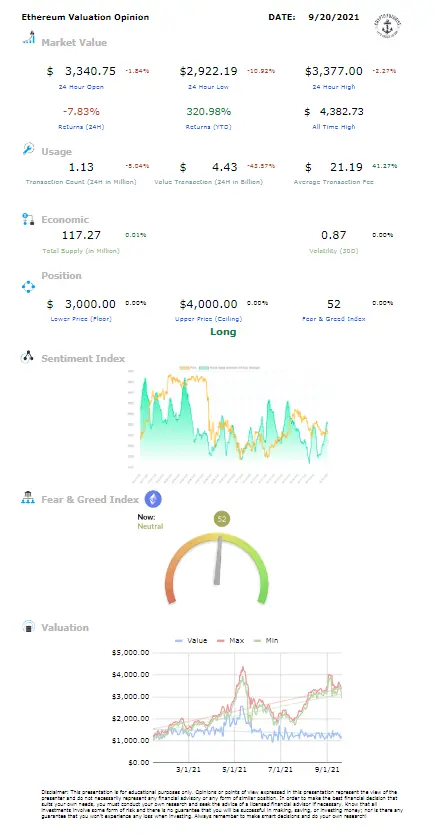Click the blue Ethereum logo icon
The width and height of the screenshot is (446, 840).
(153, 499)
